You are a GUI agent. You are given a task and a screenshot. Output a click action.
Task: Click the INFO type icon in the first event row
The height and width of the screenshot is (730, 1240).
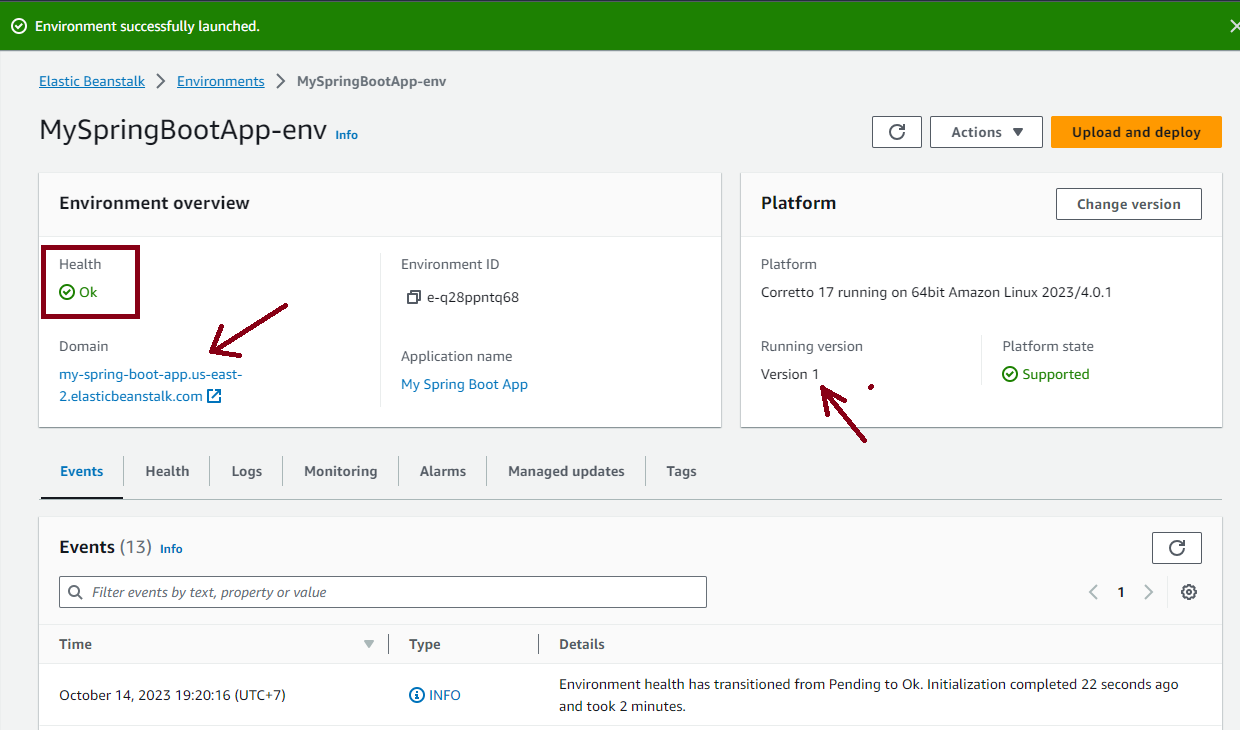tap(417, 695)
